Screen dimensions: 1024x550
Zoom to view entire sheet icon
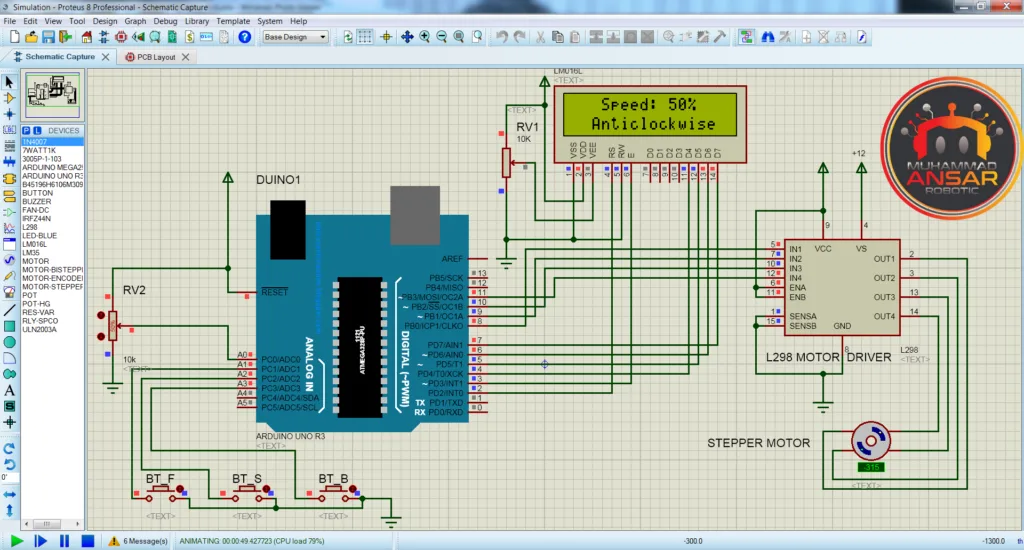(458, 37)
